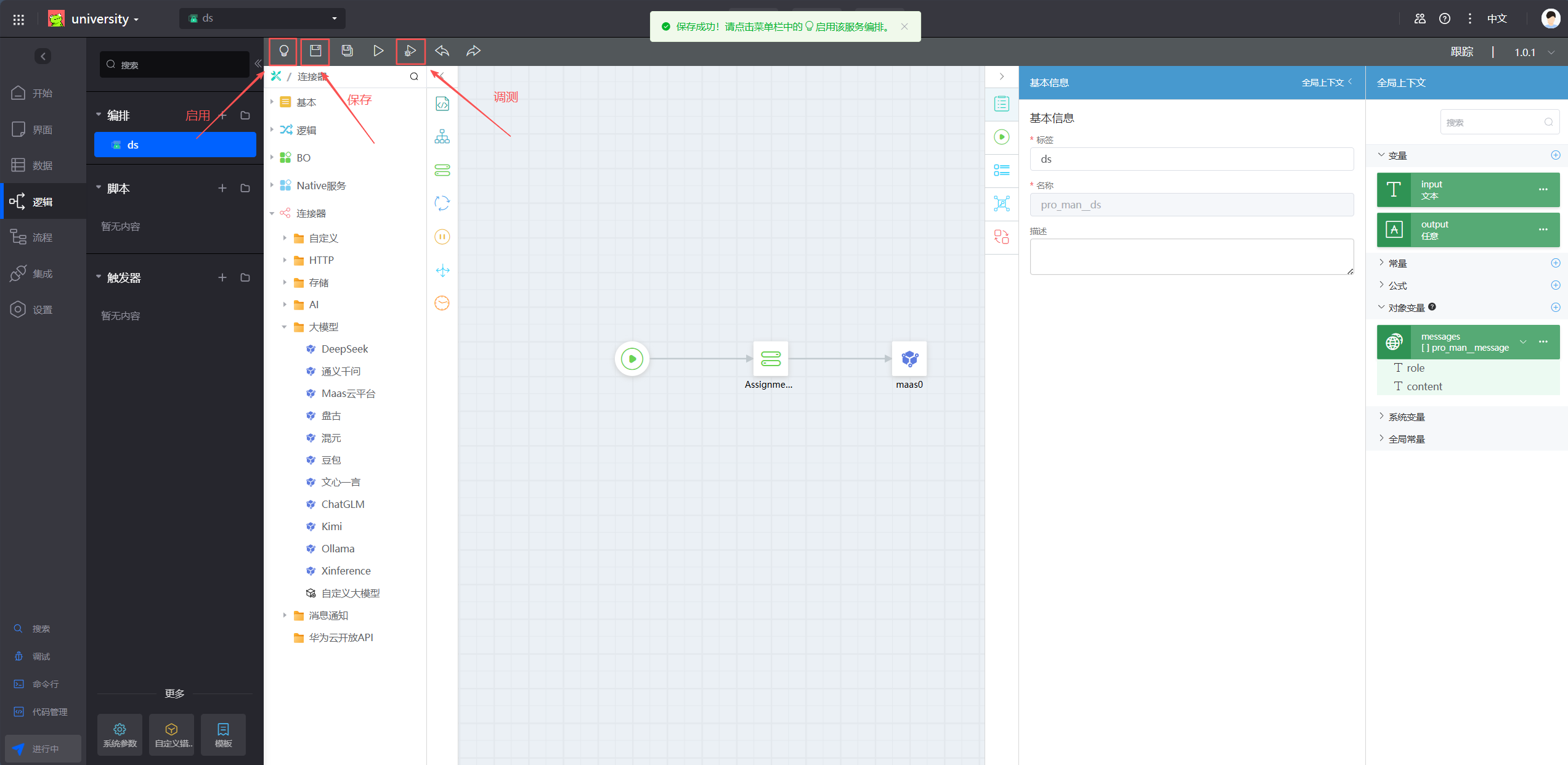The width and height of the screenshot is (1568, 765).
Task: Click the redo arrow icon
Action: tap(473, 51)
